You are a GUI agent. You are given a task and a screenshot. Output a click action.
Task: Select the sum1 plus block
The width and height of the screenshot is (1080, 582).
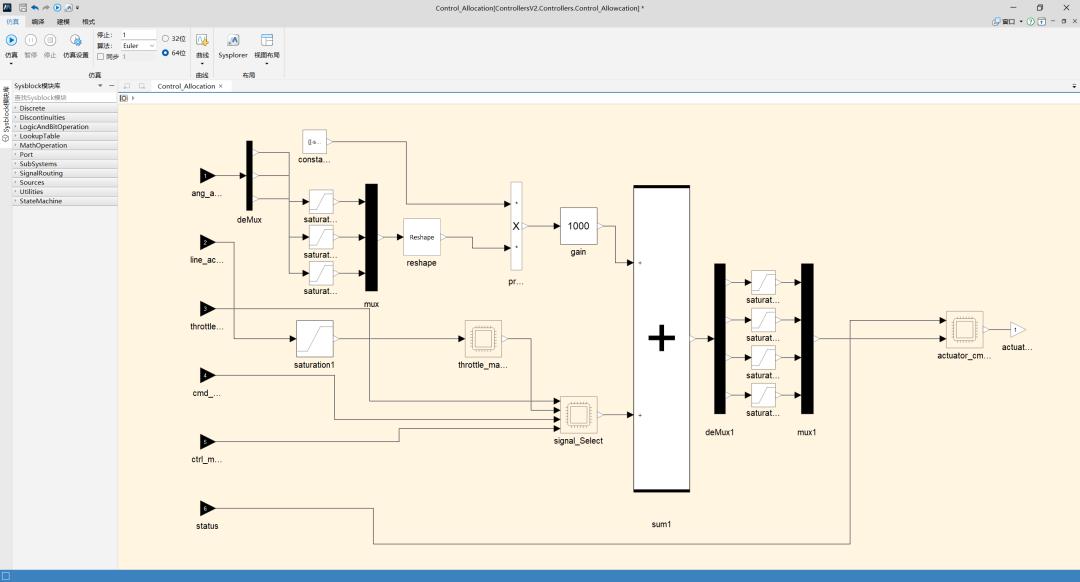pos(661,339)
